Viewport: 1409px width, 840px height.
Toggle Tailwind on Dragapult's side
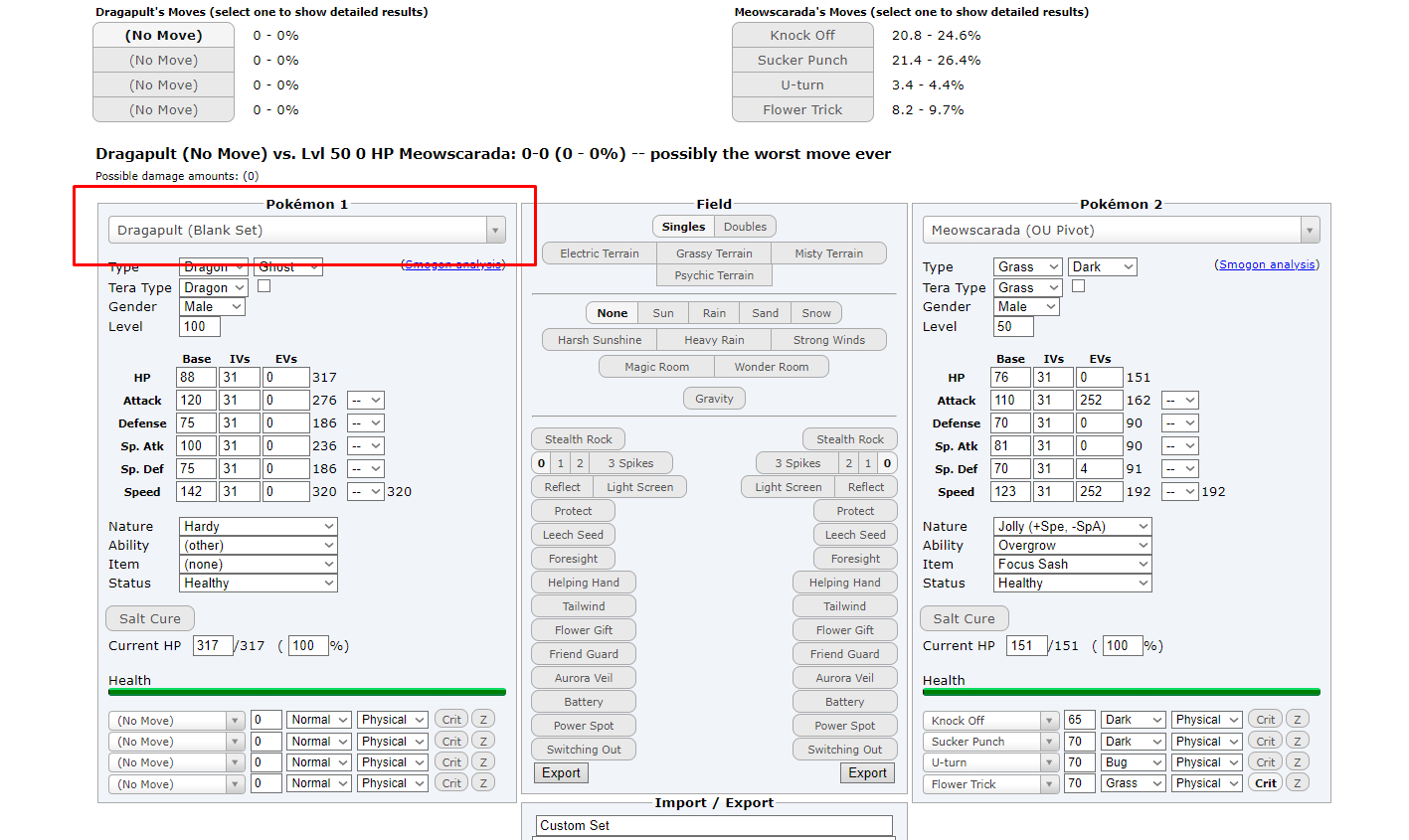584,606
